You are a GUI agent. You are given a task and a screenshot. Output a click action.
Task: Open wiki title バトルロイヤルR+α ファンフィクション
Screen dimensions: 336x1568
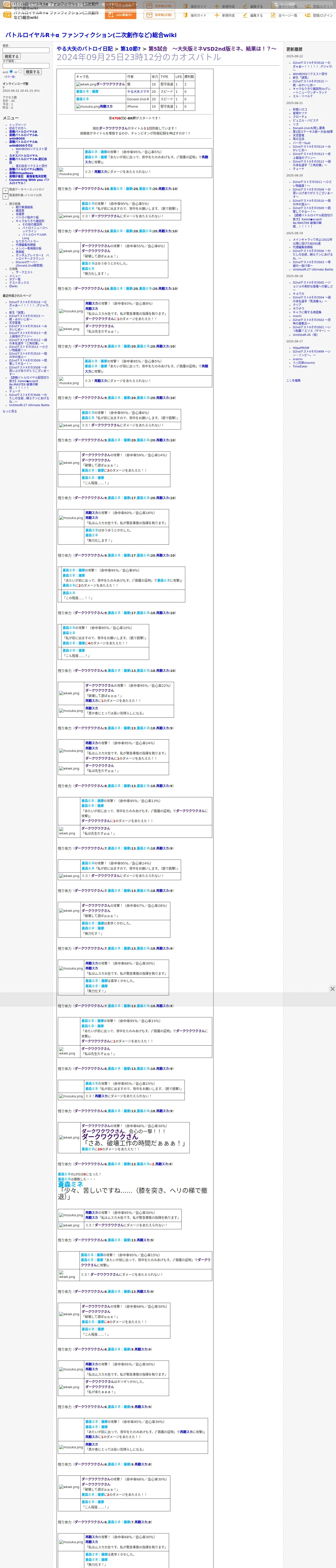[x=91, y=35]
